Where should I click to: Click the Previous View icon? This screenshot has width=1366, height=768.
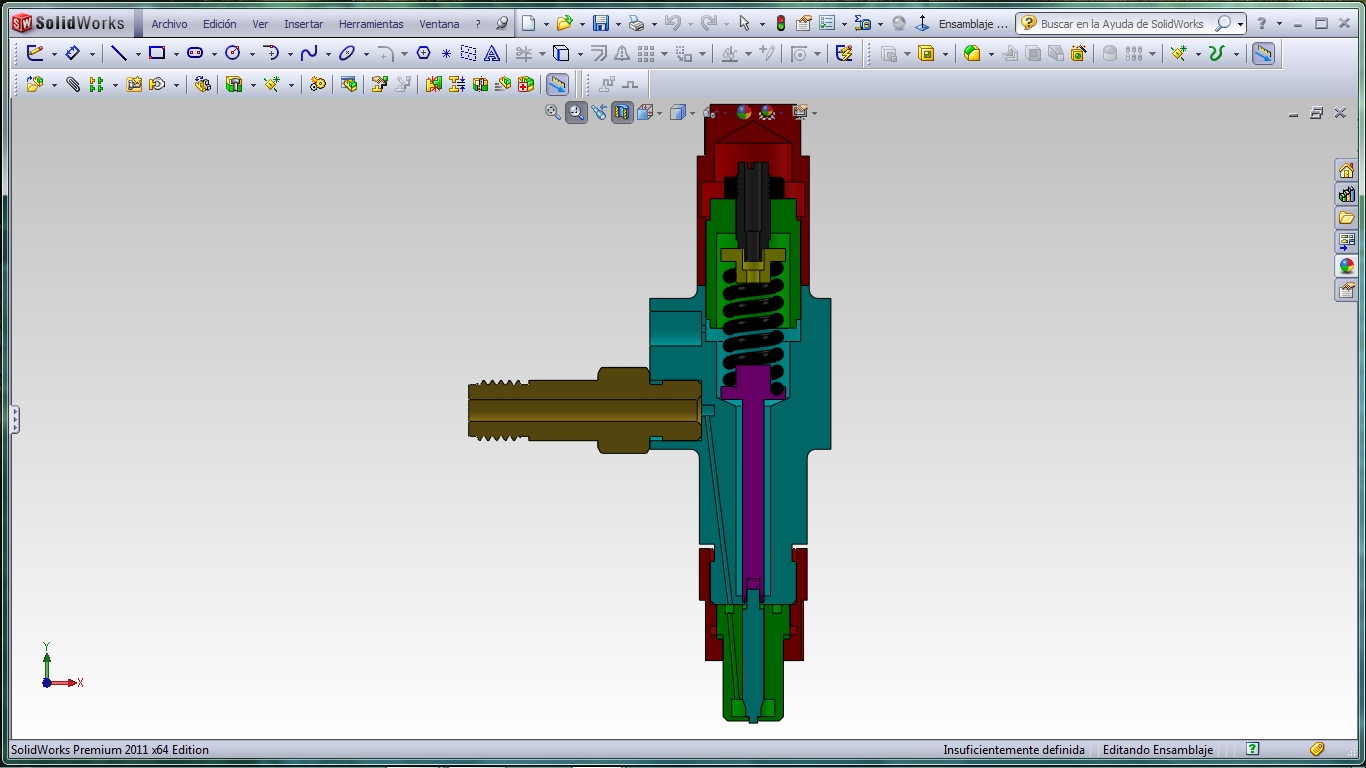[x=599, y=113]
